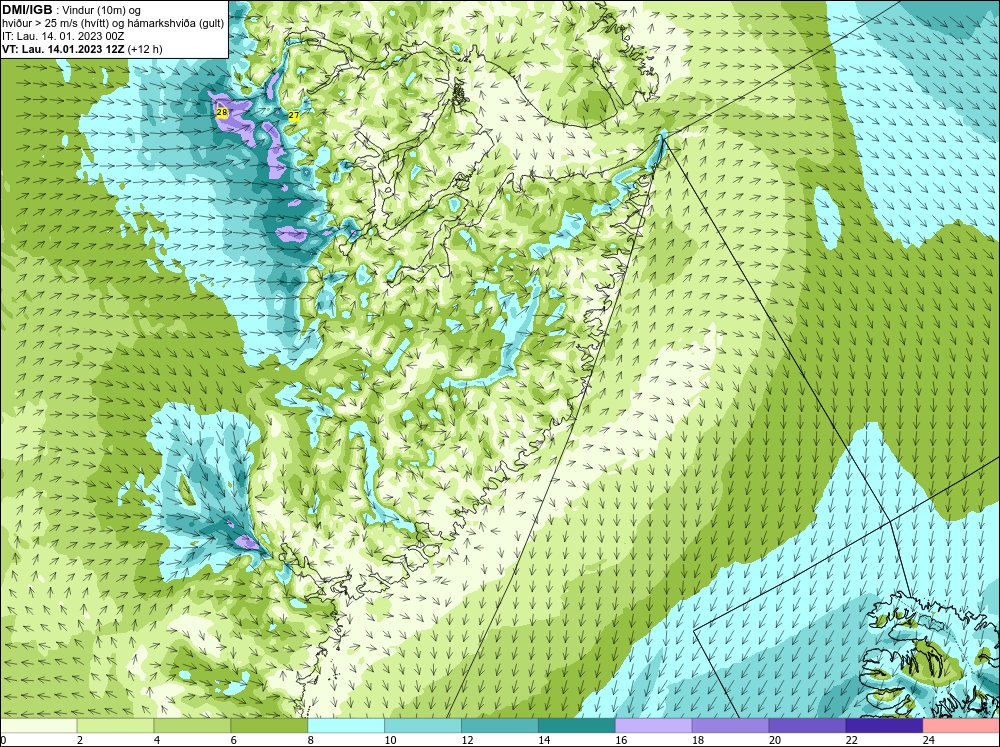Image resolution: width=1000 pixels, height=747 pixels.
Task: Select the 16-18 lavender color swatch
Action: coord(654,726)
